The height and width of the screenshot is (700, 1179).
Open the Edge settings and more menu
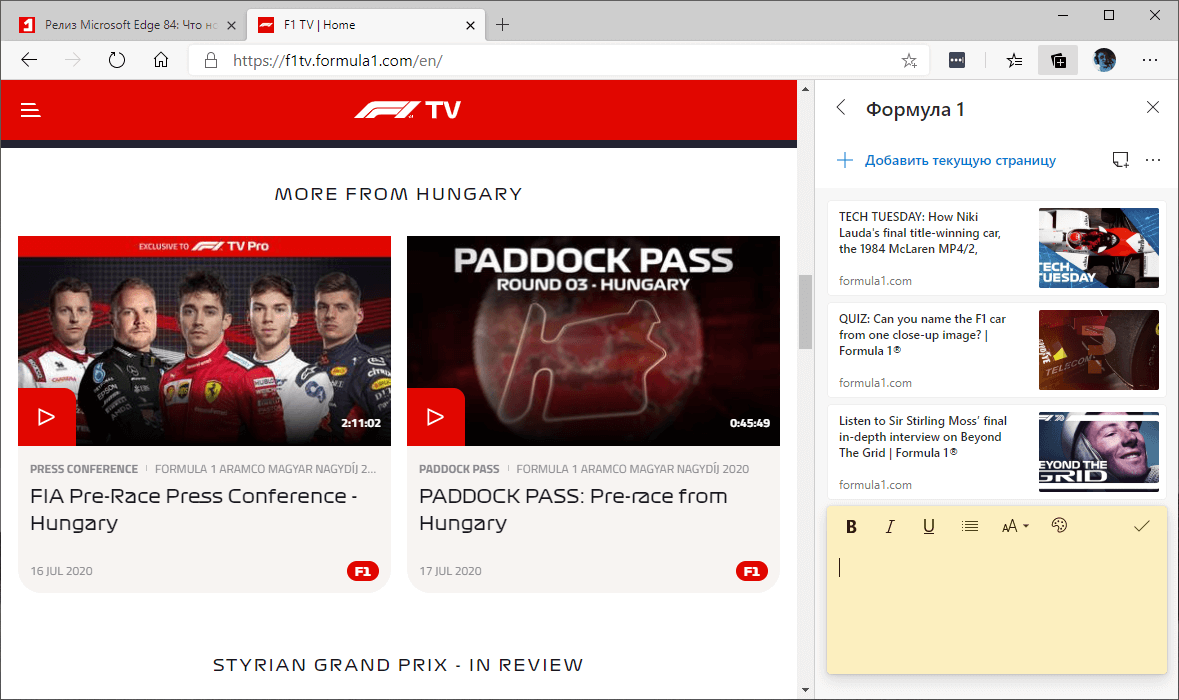1150,60
